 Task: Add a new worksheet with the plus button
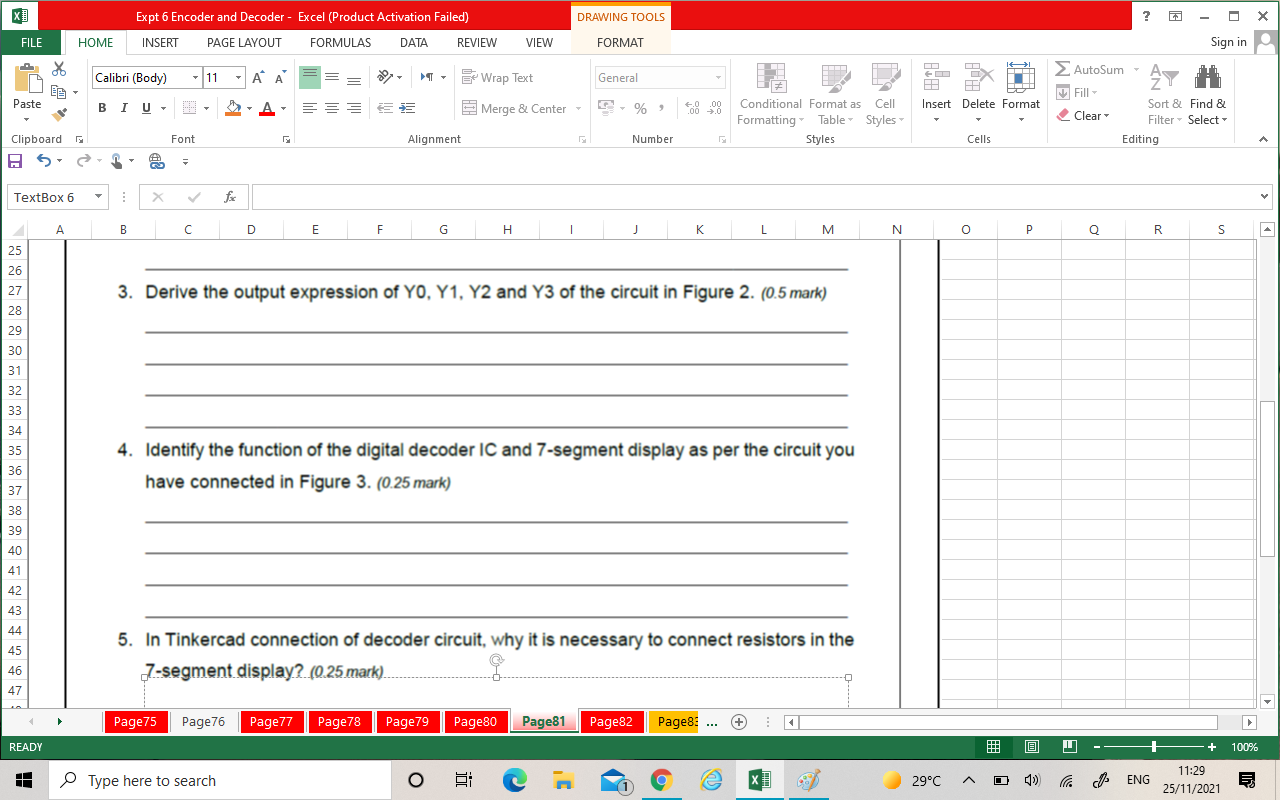point(738,721)
